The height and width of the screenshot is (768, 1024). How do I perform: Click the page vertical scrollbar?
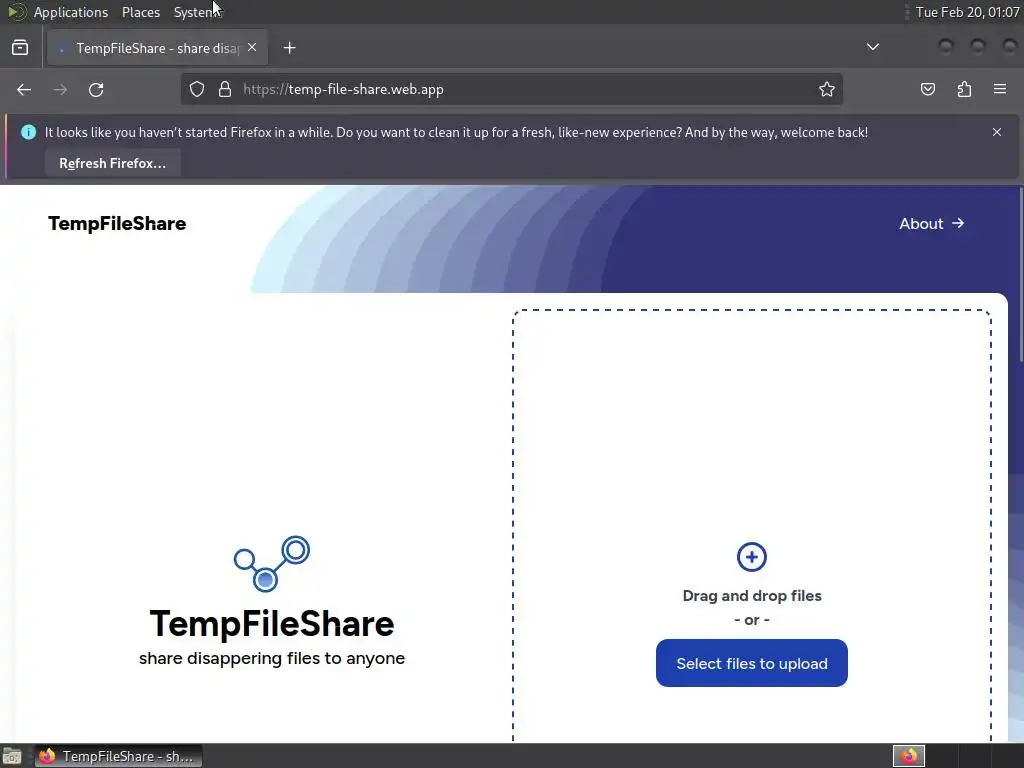(x=1021, y=274)
